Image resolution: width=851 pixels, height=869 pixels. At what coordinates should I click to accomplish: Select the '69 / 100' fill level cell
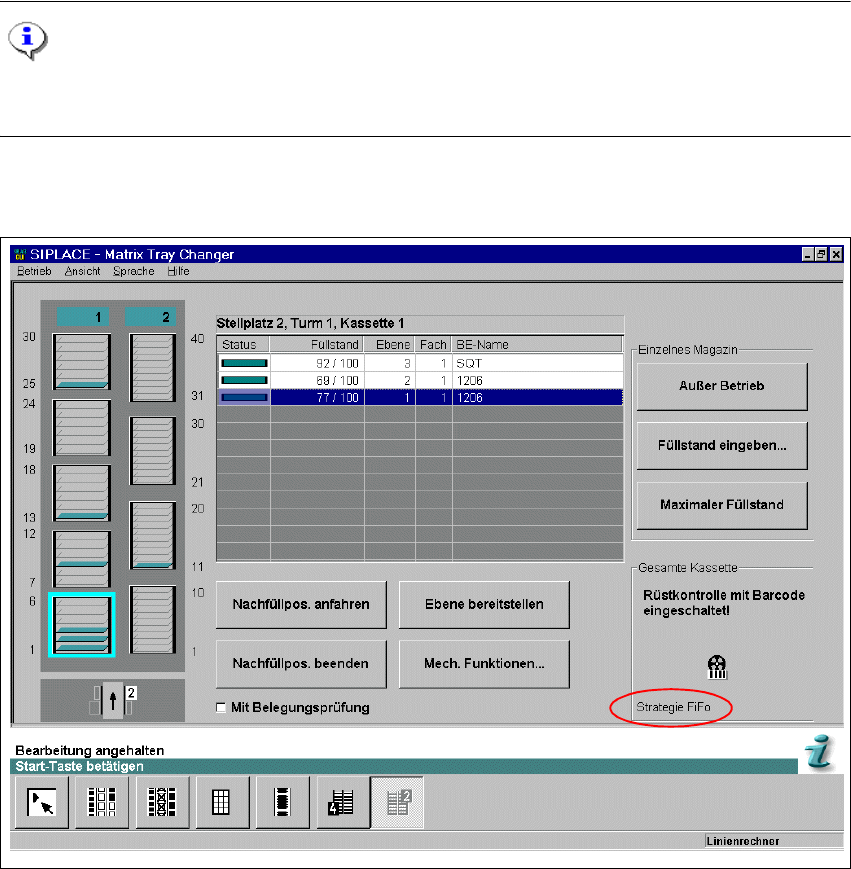(x=317, y=381)
